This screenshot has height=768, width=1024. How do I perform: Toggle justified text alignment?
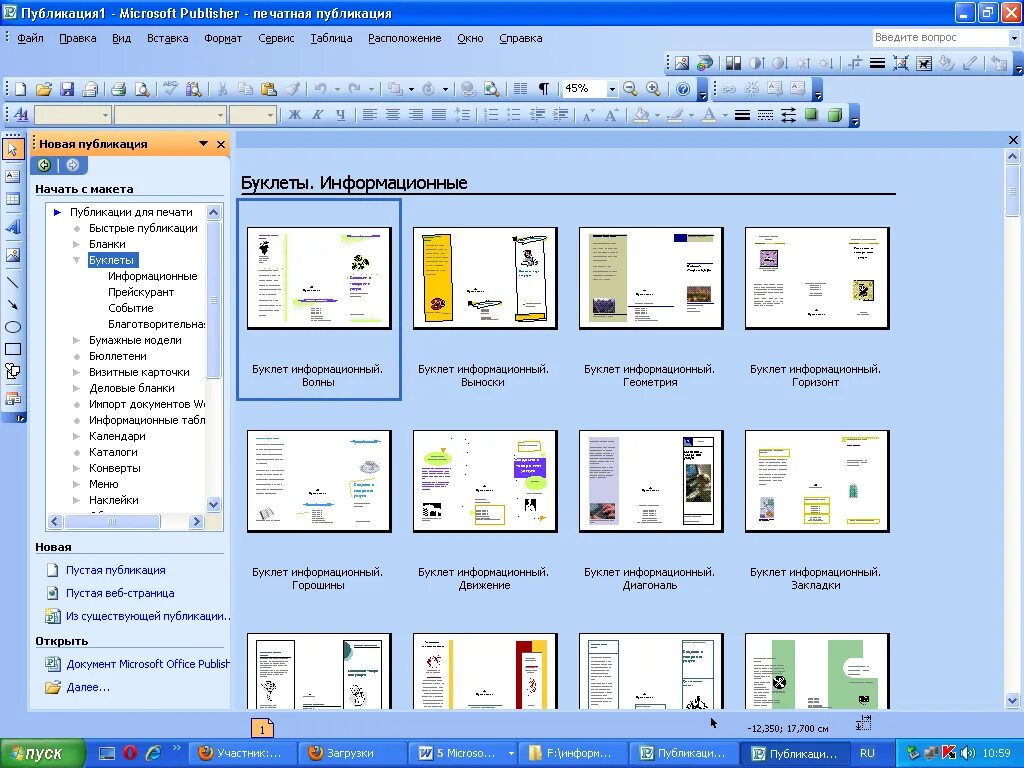[439, 115]
